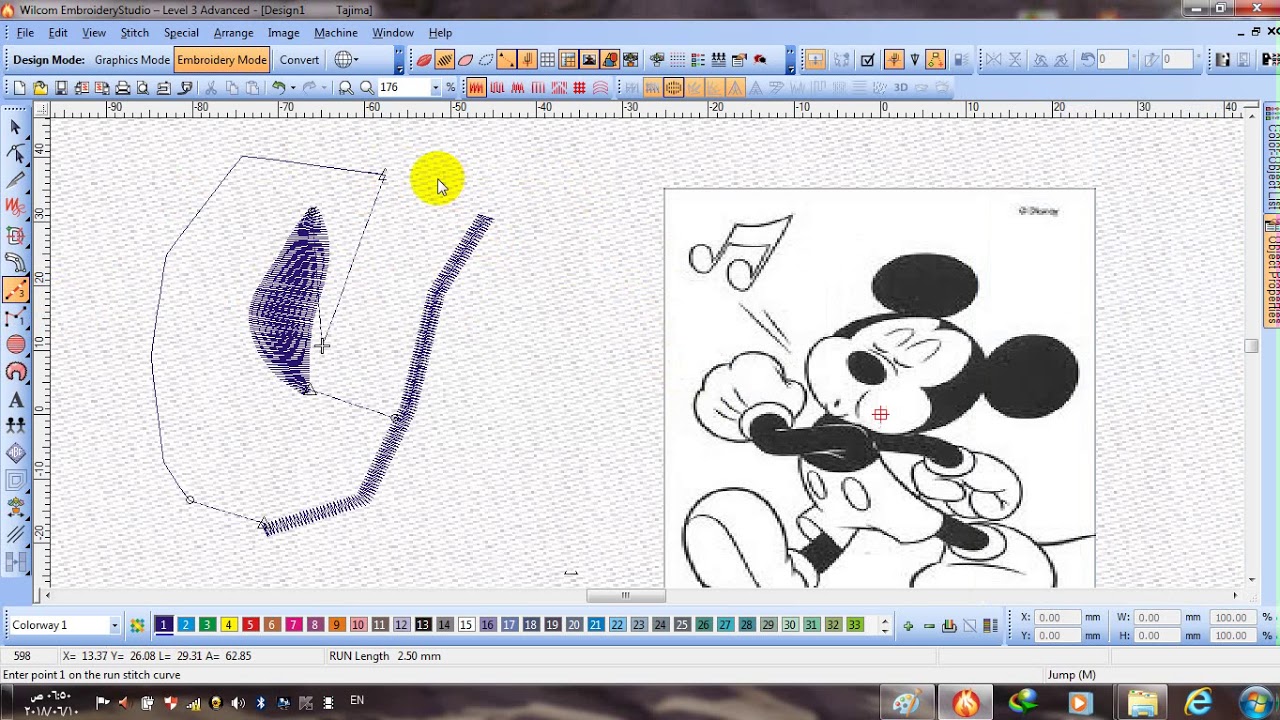This screenshot has width=1280, height=720.
Task: Open the File menu
Action: [26, 33]
